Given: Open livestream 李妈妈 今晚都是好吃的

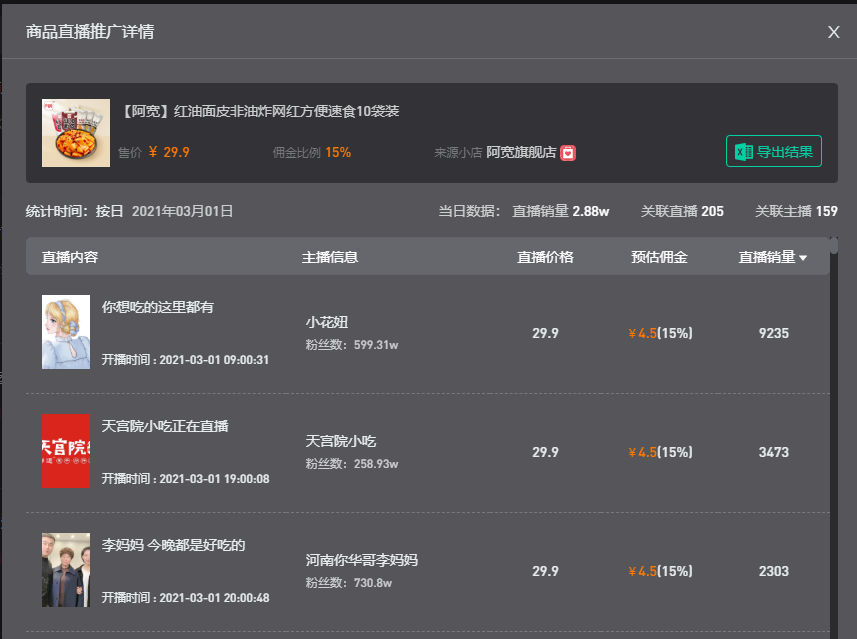Looking at the screenshot, I should click(173, 545).
